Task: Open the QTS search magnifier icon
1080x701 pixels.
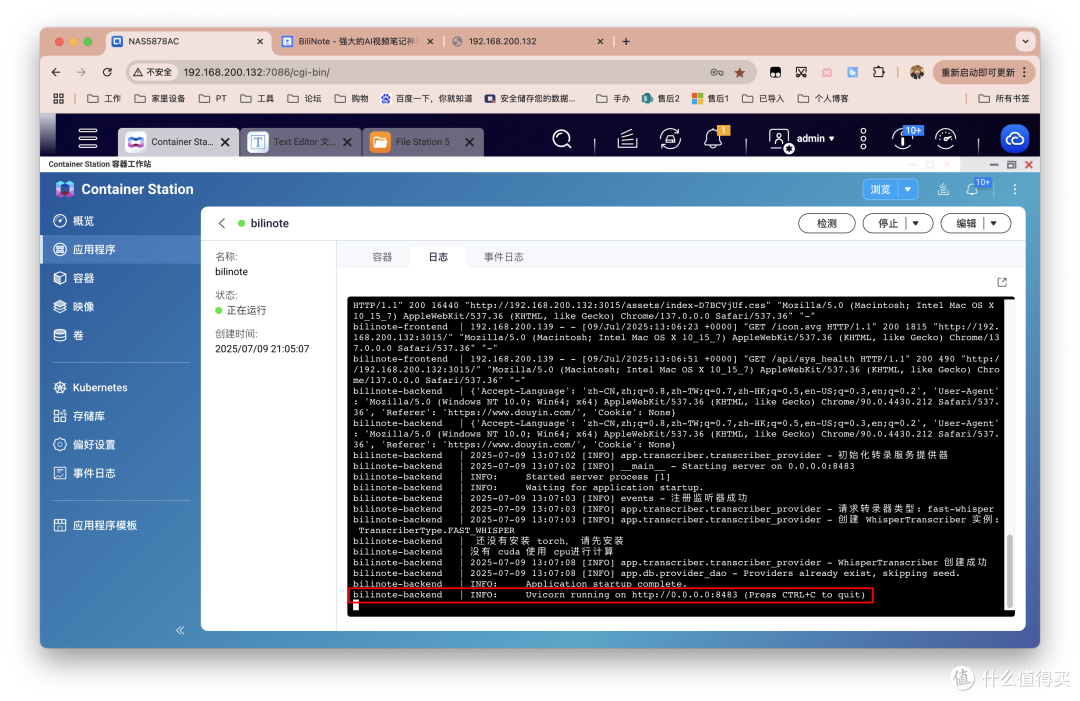Action: click(562, 139)
